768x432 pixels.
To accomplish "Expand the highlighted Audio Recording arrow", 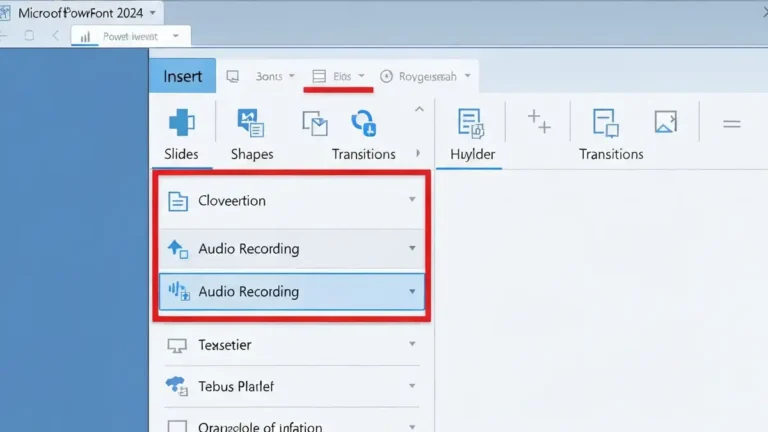I will tap(412, 291).
